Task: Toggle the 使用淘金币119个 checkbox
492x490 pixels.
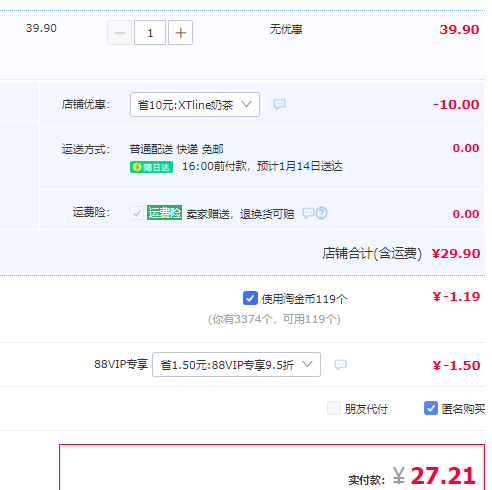Action: 250,298
